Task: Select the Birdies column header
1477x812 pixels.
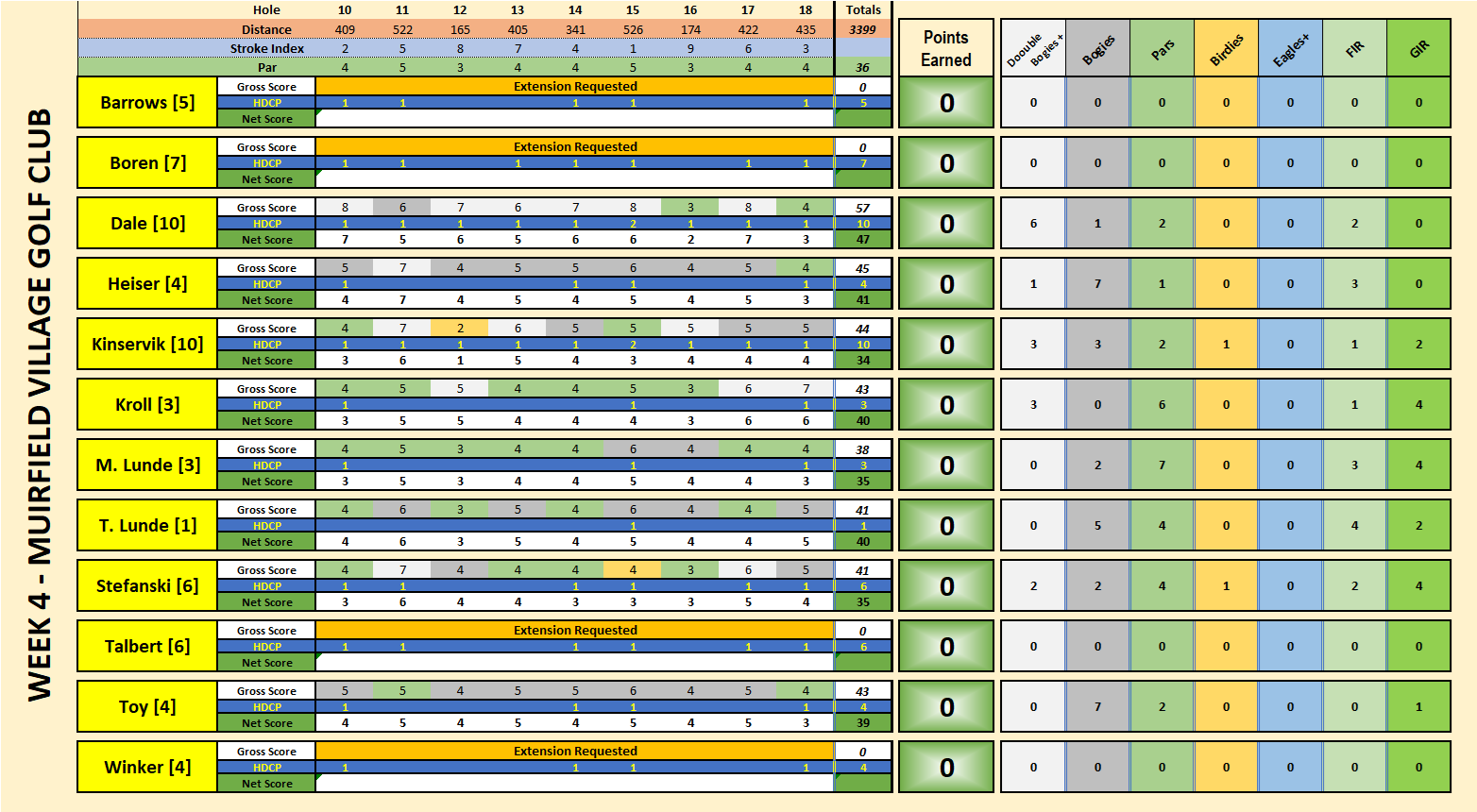Action: pos(1226,48)
